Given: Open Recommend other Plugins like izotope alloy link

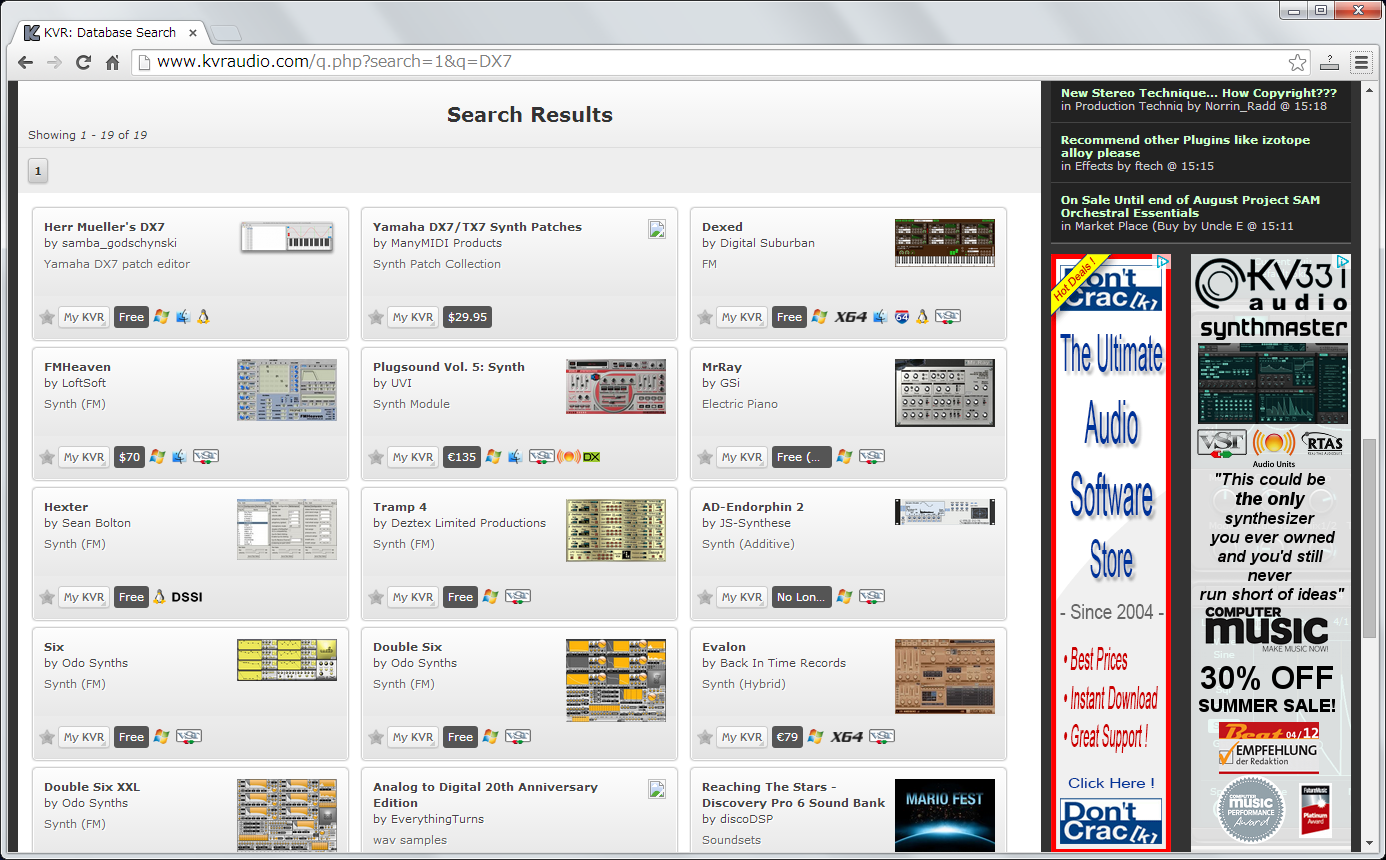Looking at the screenshot, I should coord(1185,146).
